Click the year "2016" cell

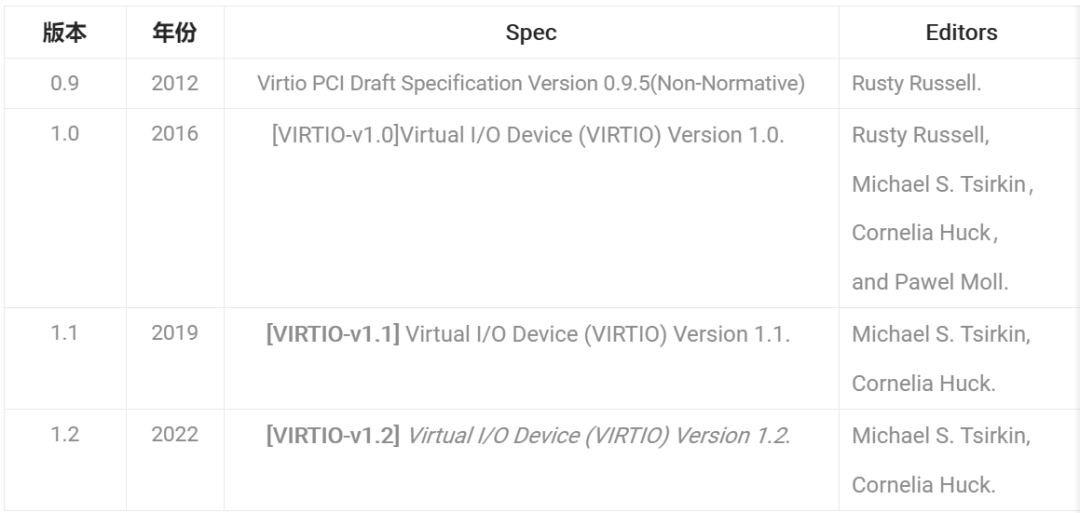click(174, 135)
